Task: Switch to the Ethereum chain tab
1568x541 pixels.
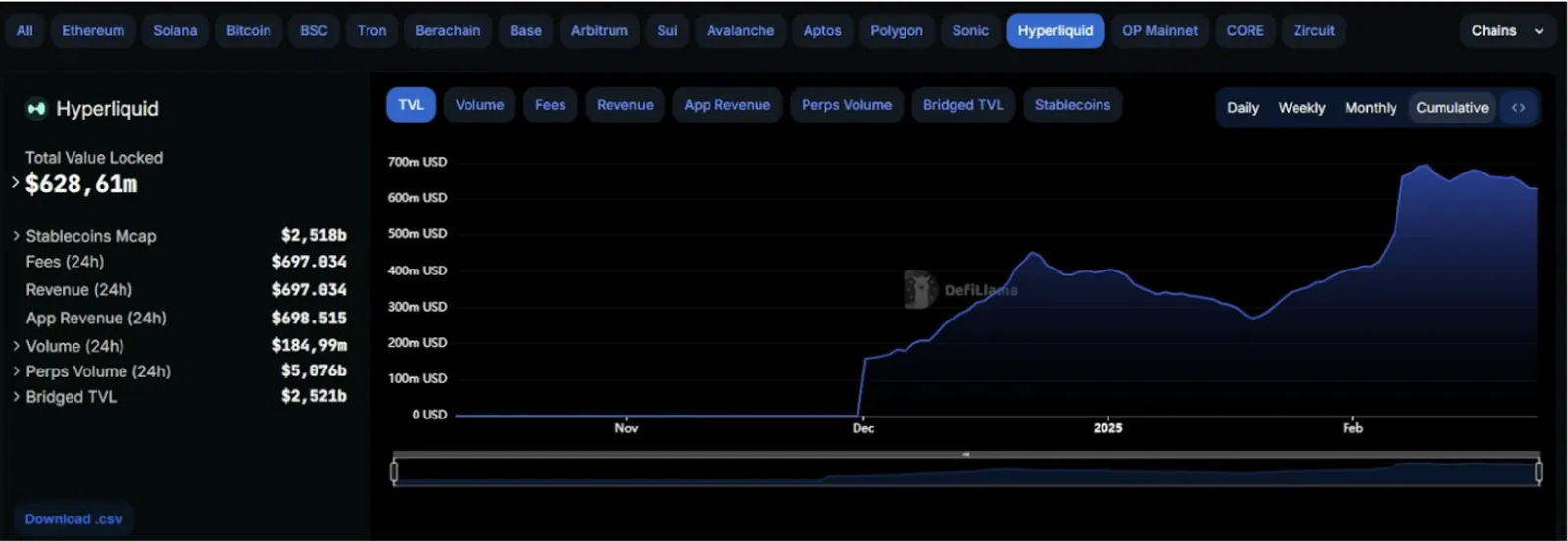Action: (x=93, y=31)
